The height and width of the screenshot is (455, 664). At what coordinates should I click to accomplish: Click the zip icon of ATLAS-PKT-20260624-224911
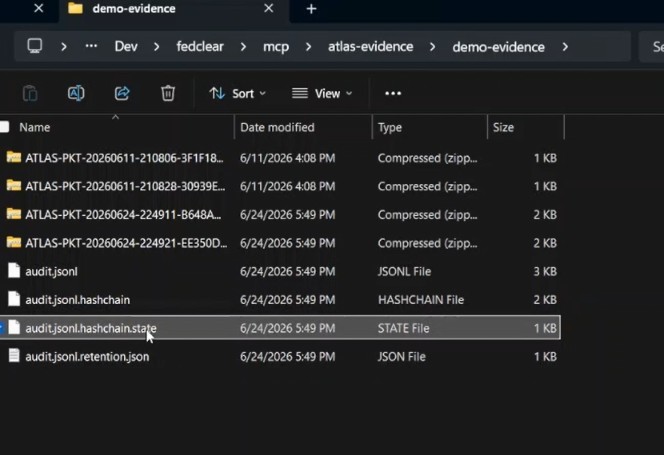point(14,214)
